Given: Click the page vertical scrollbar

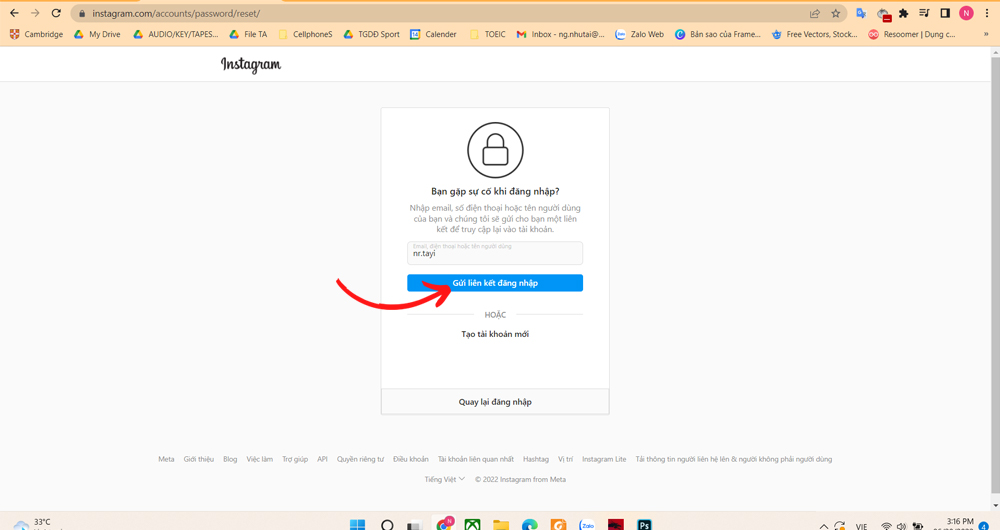Looking at the screenshot, I should pyautogui.click(x=995, y=274).
